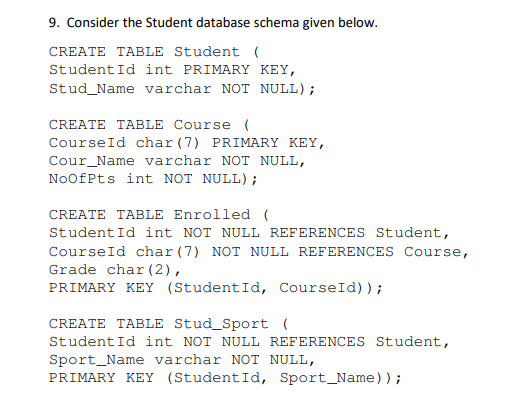
Task: Click 'Cour_Name varchar NOT NULL' line
Action: [177, 161]
